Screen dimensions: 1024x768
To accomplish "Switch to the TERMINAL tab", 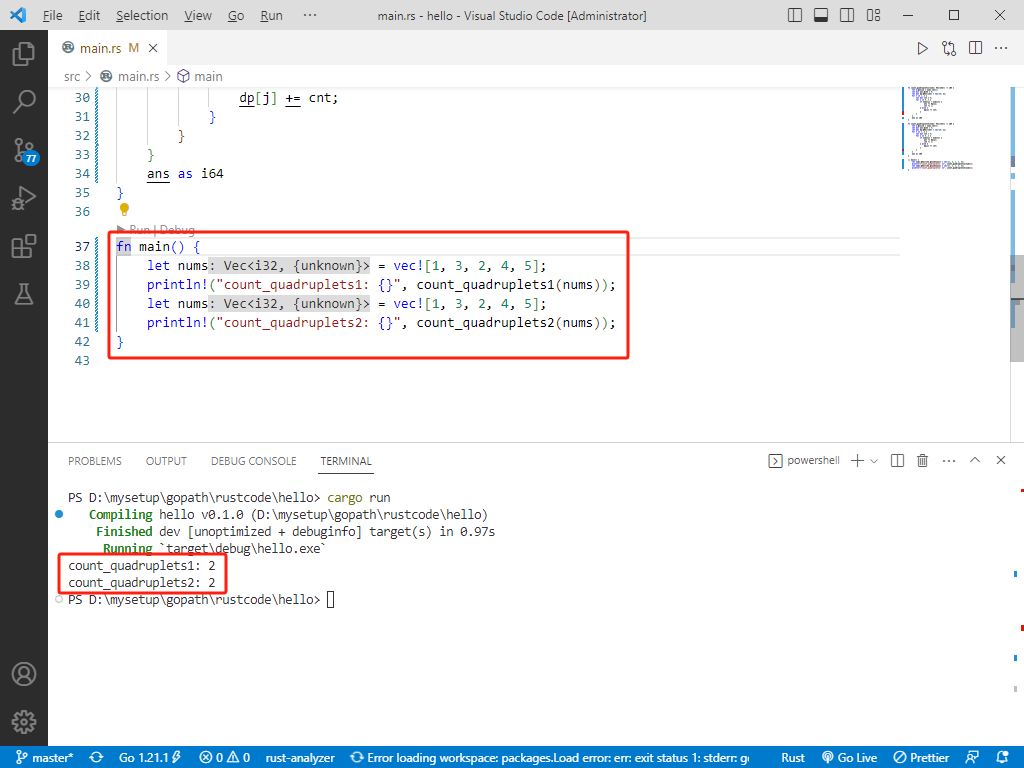I will pos(345,461).
